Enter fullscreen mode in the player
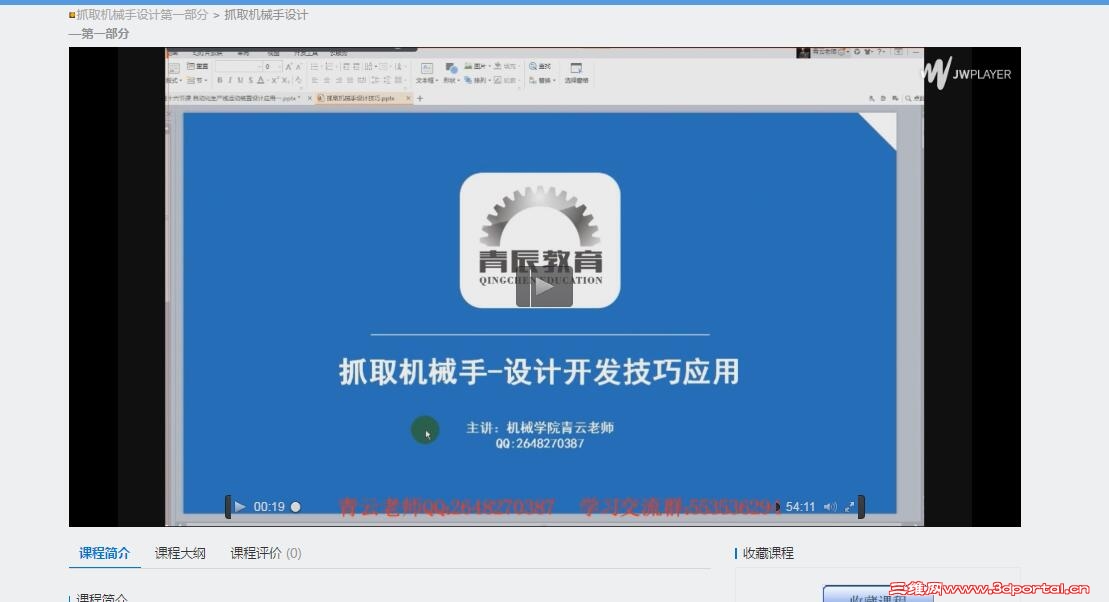 tap(849, 507)
